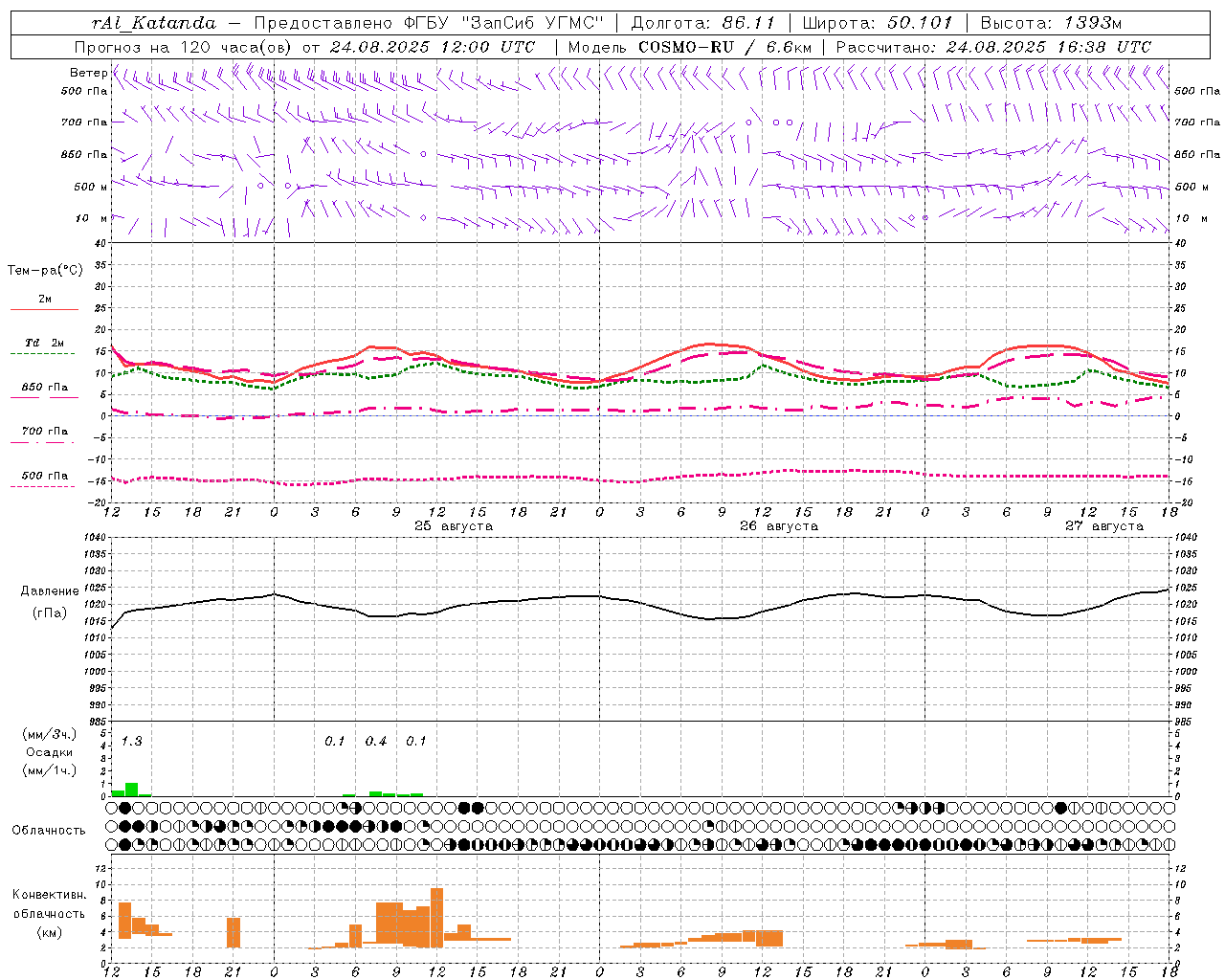Select the 2м label above the red legend line
This screenshot has width=1225, height=980.
tap(45, 300)
